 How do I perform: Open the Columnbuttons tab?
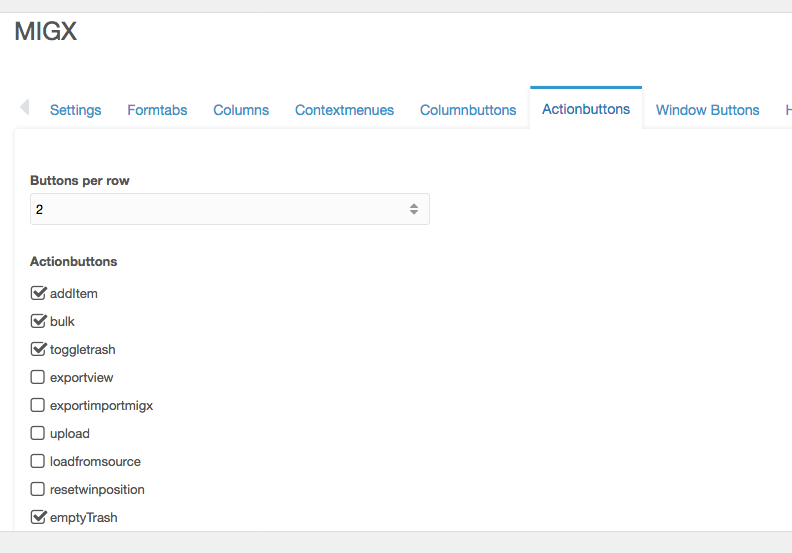[x=468, y=110]
